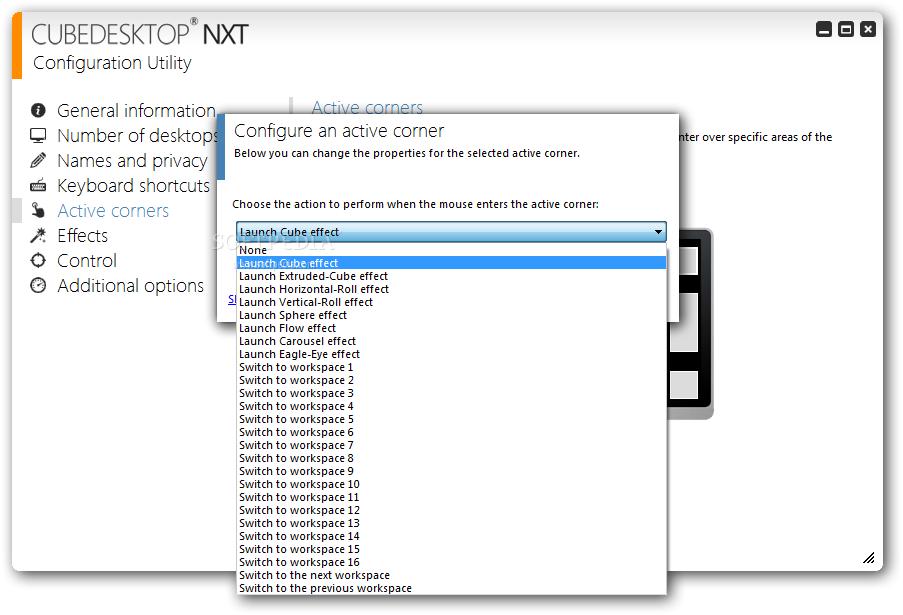
Task: Open the Effects settings page
Action: coord(82,236)
